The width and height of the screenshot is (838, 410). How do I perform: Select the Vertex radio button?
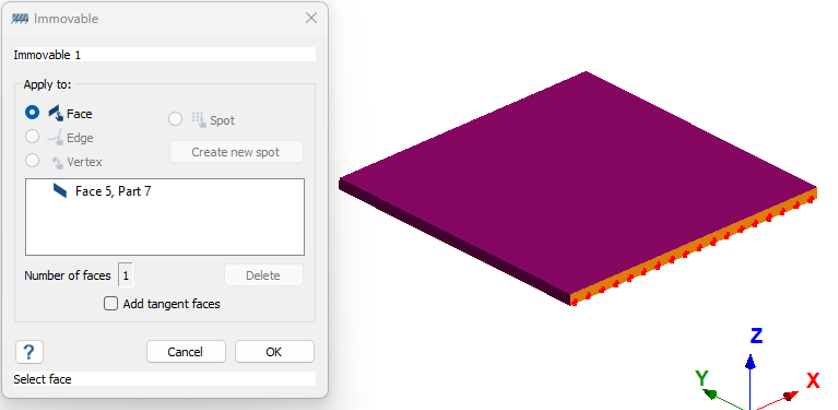pyautogui.click(x=32, y=160)
